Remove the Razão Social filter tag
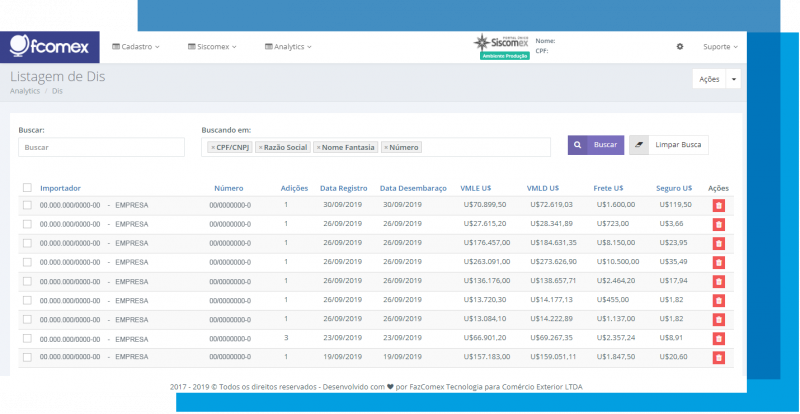Image resolution: width=800 pixels, height=414 pixels. (260, 148)
